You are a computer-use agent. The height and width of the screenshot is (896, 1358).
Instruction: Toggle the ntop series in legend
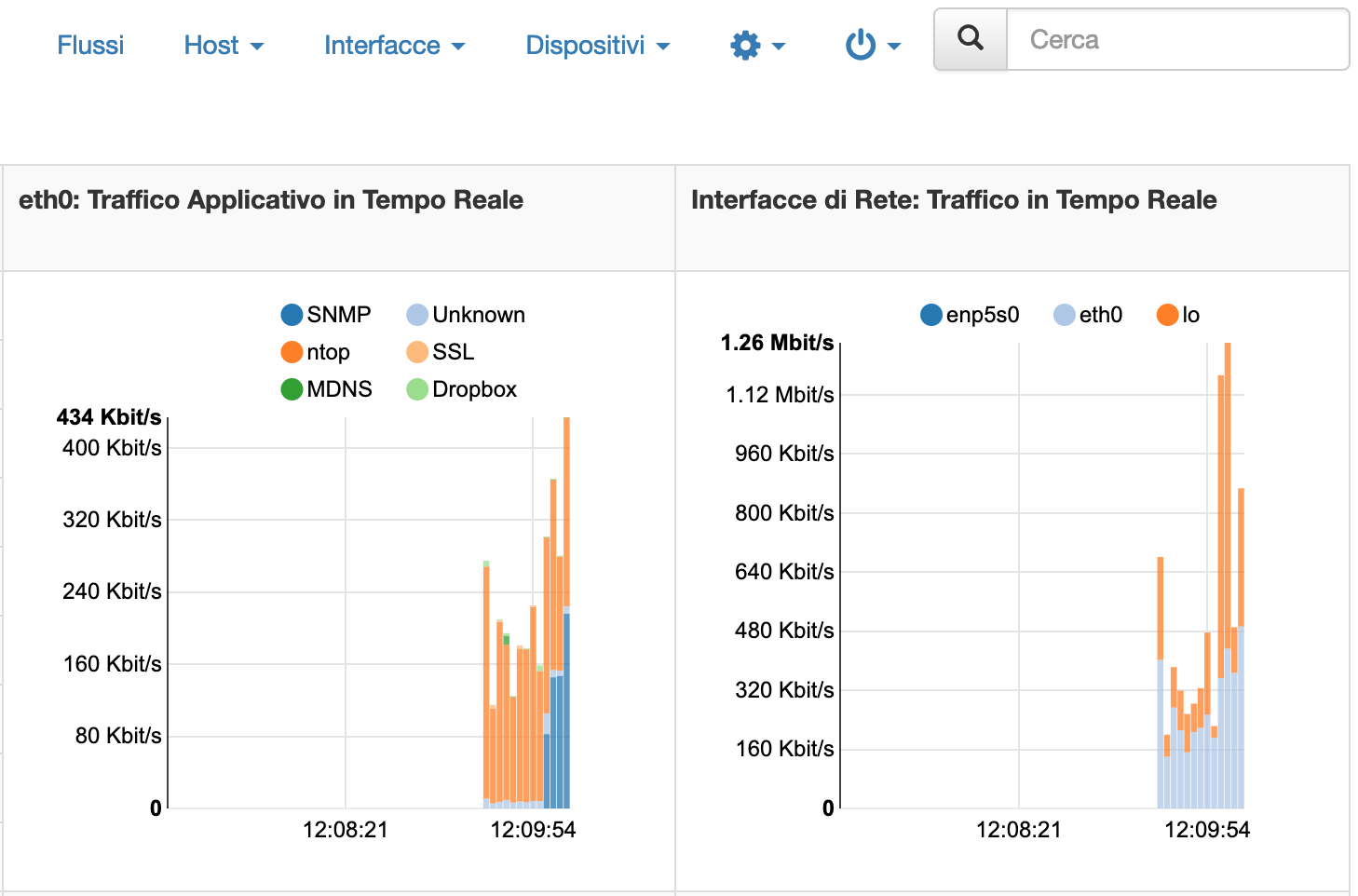pyautogui.click(x=316, y=352)
